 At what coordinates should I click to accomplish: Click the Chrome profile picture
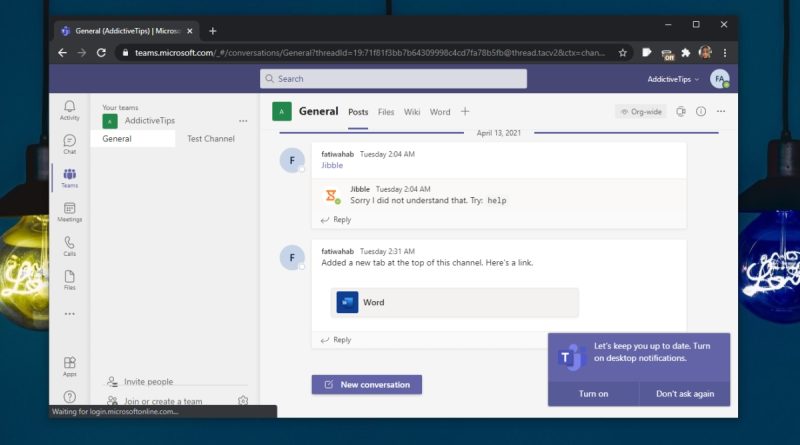705,52
